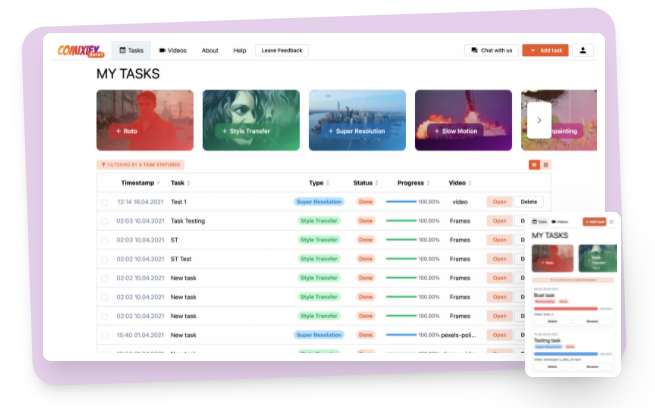Click the Comixify logo

point(78,50)
